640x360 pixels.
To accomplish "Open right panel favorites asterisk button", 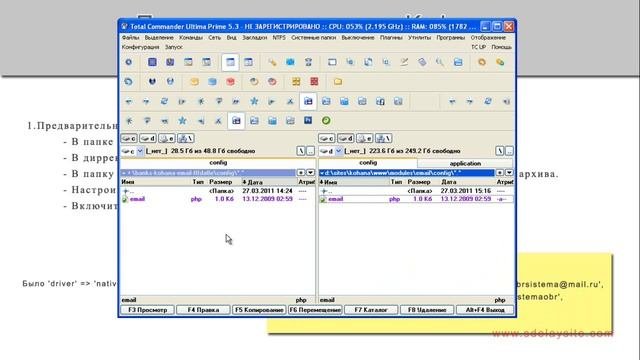I will tap(500, 173).
